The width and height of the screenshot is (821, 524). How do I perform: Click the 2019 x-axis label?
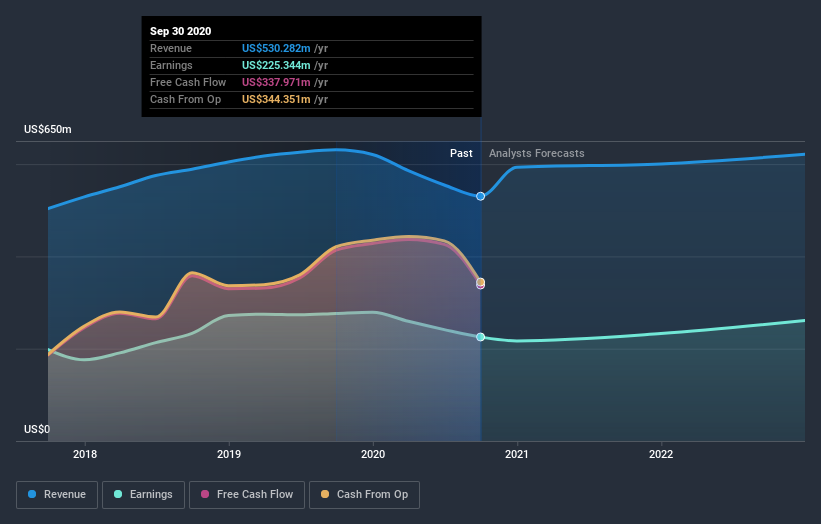click(229, 454)
